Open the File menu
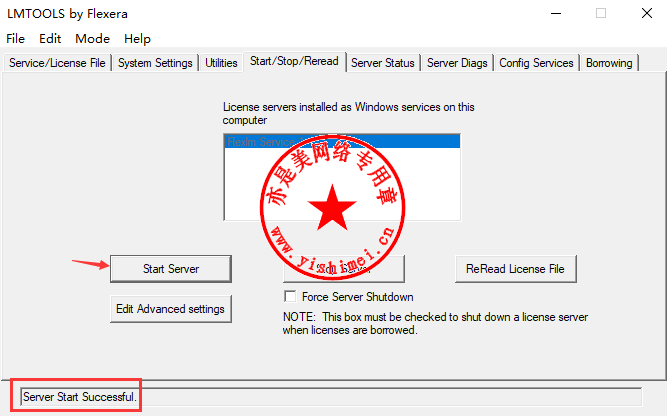The width and height of the screenshot is (667, 416). pyautogui.click(x=15, y=39)
